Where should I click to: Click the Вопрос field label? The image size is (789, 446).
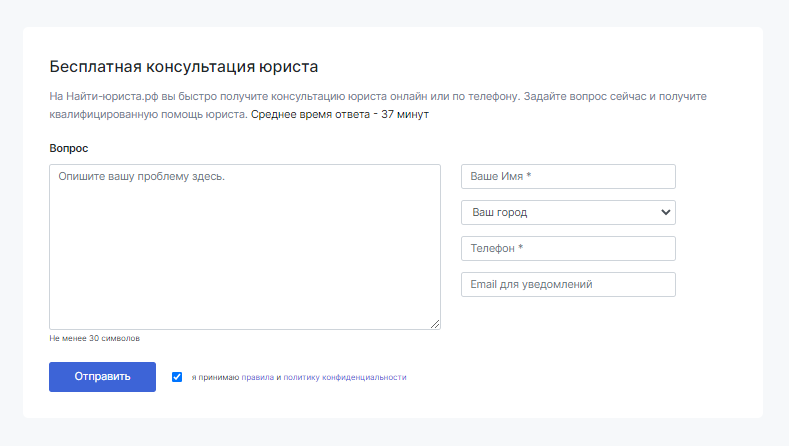(68, 148)
